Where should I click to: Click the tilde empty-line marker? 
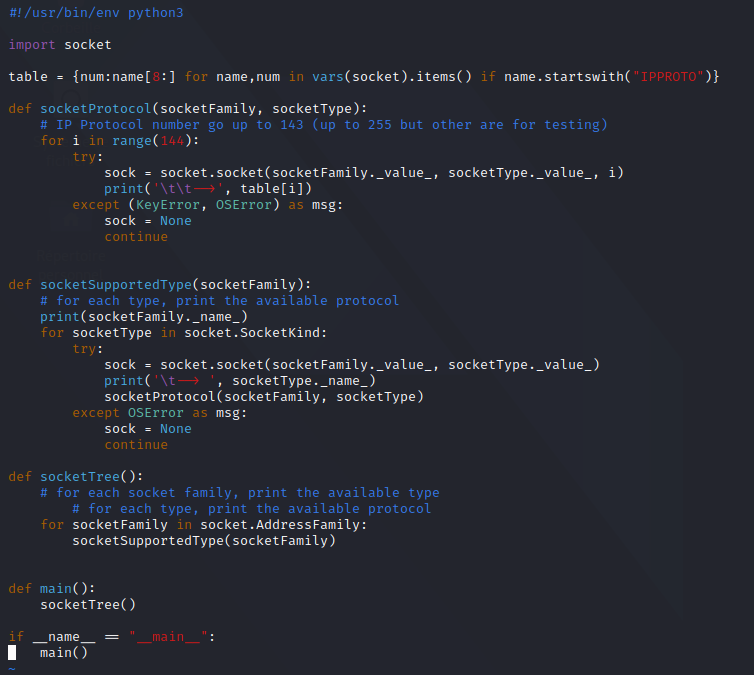click(x=12, y=669)
